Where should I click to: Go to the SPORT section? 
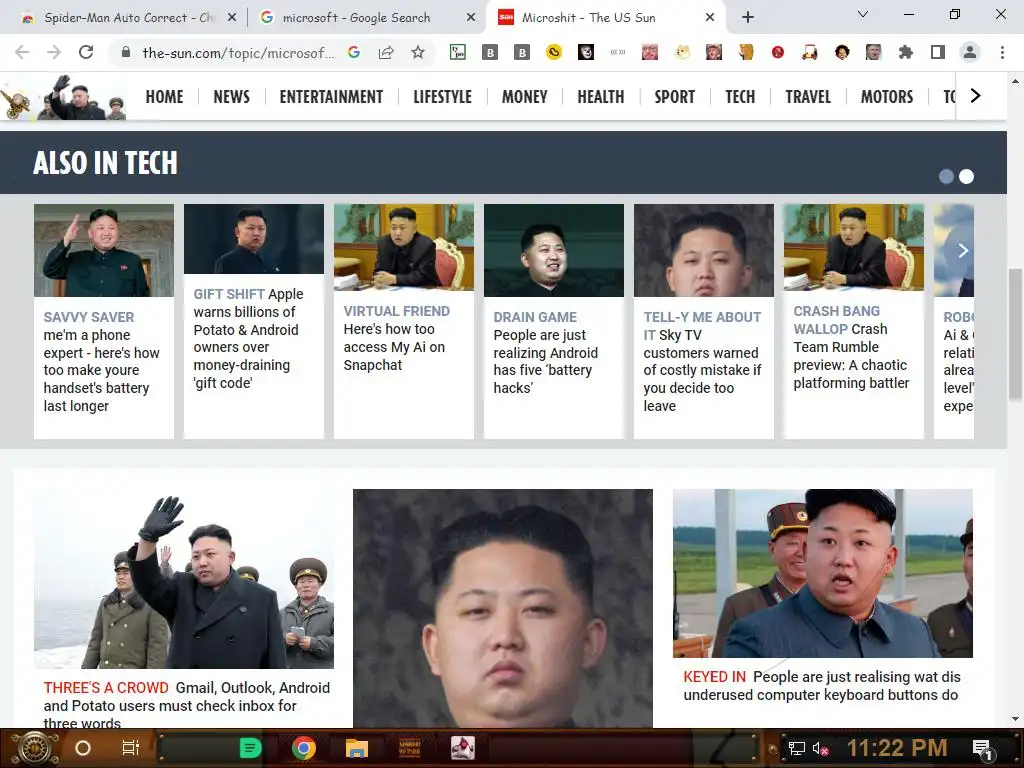(x=675, y=97)
